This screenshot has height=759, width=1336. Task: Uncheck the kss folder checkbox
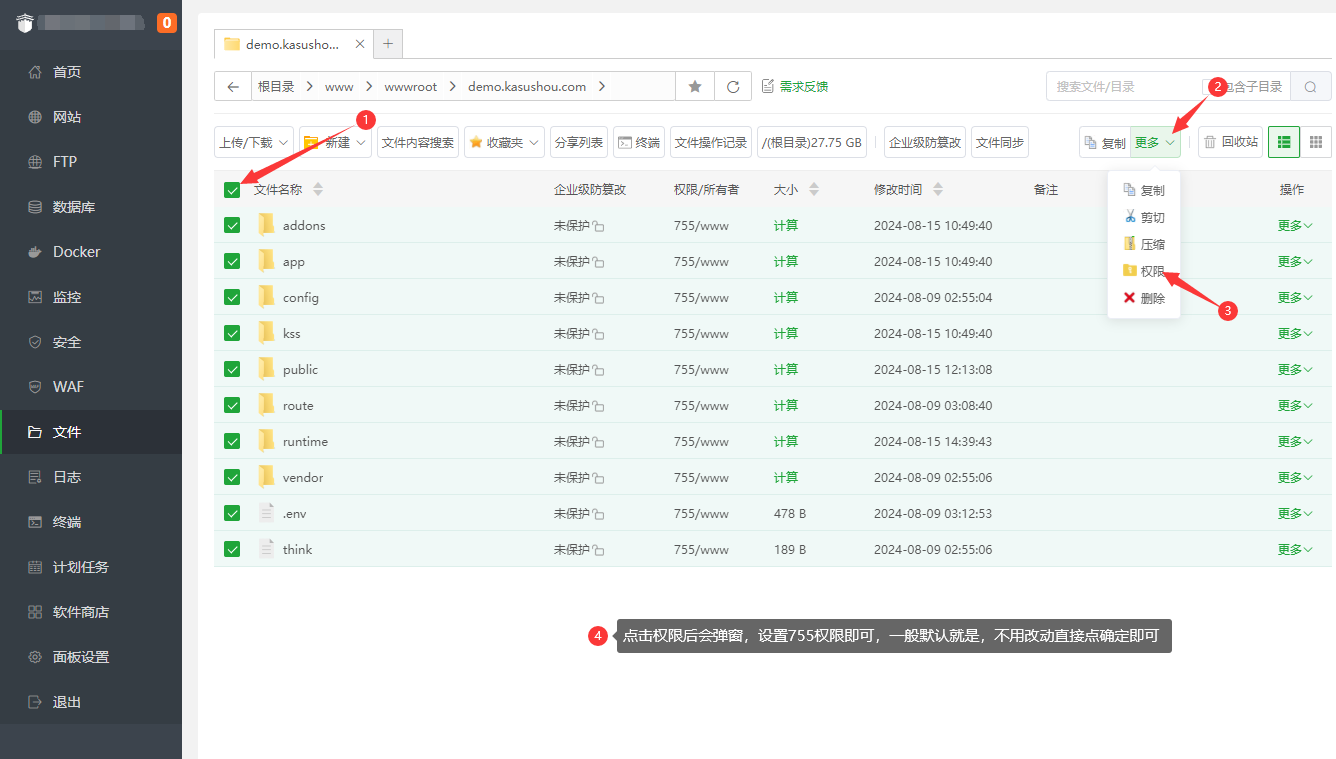(232, 334)
